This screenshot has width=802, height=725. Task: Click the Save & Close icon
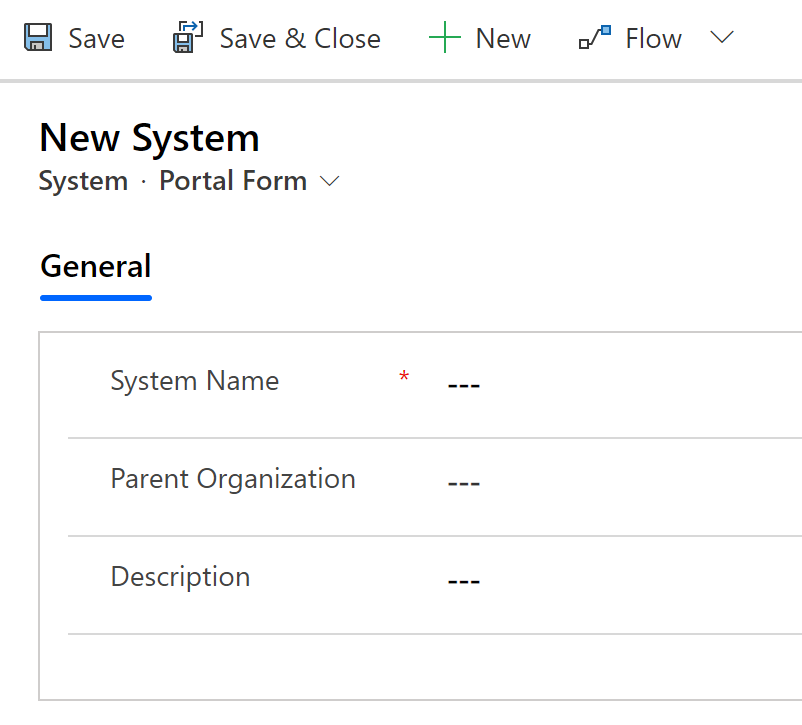188,37
